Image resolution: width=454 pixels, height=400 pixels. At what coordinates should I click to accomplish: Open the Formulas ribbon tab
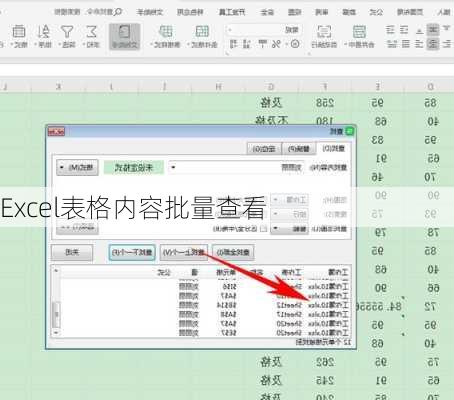[x=376, y=12]
